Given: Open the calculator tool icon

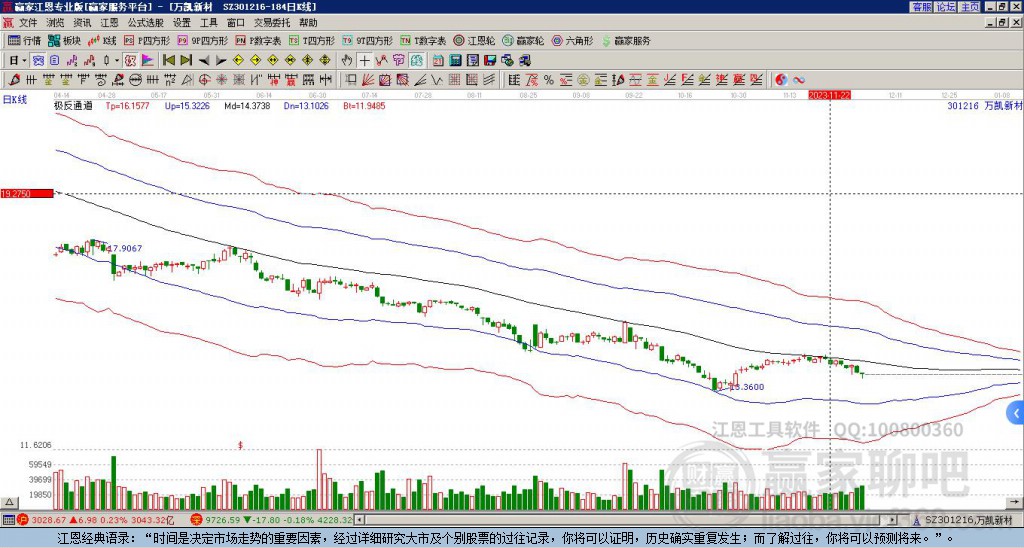Looking at the screenshot, I should pyautogui.click(x=455, y=61).
